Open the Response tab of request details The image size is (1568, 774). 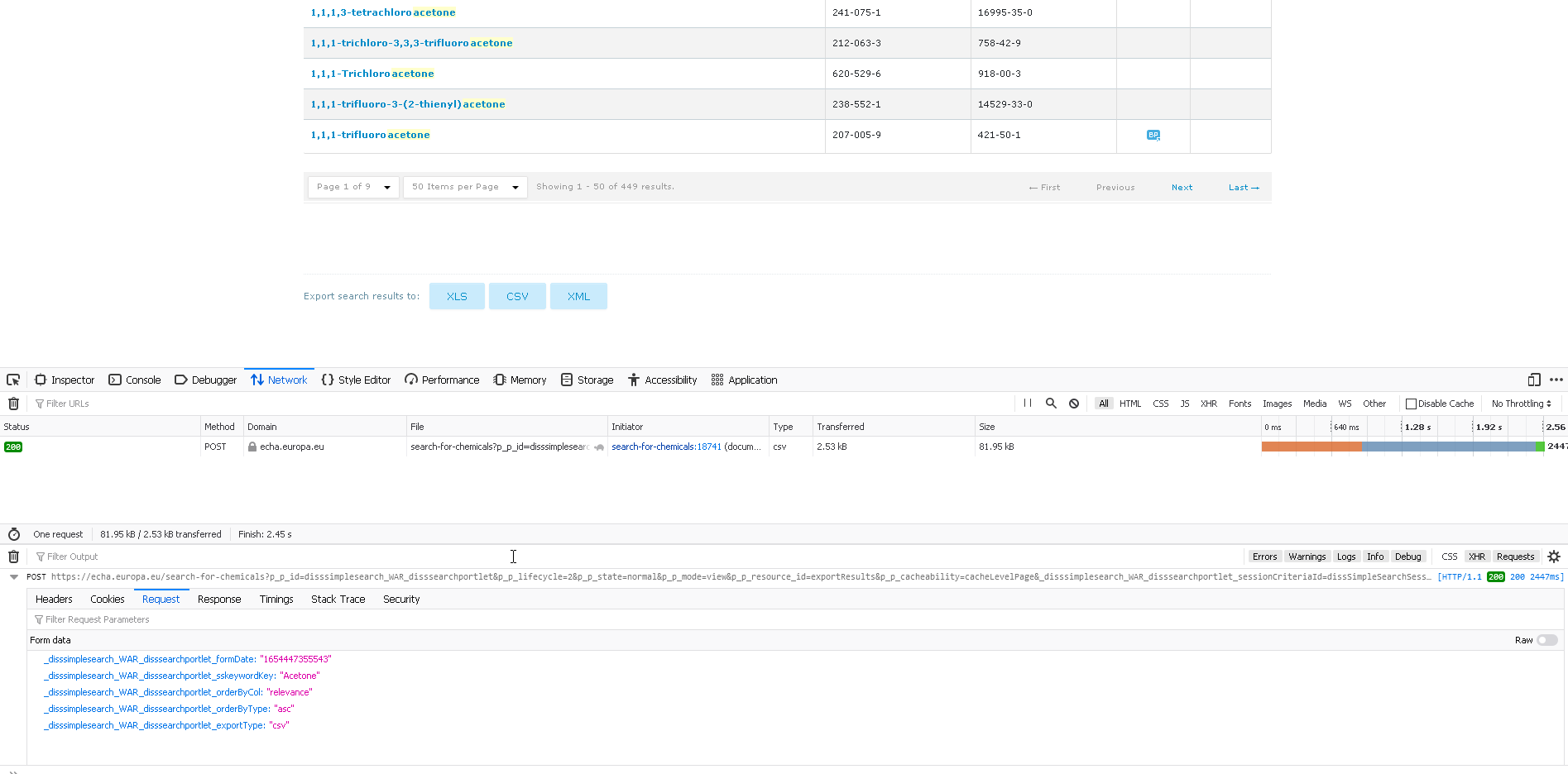(219, 599)
